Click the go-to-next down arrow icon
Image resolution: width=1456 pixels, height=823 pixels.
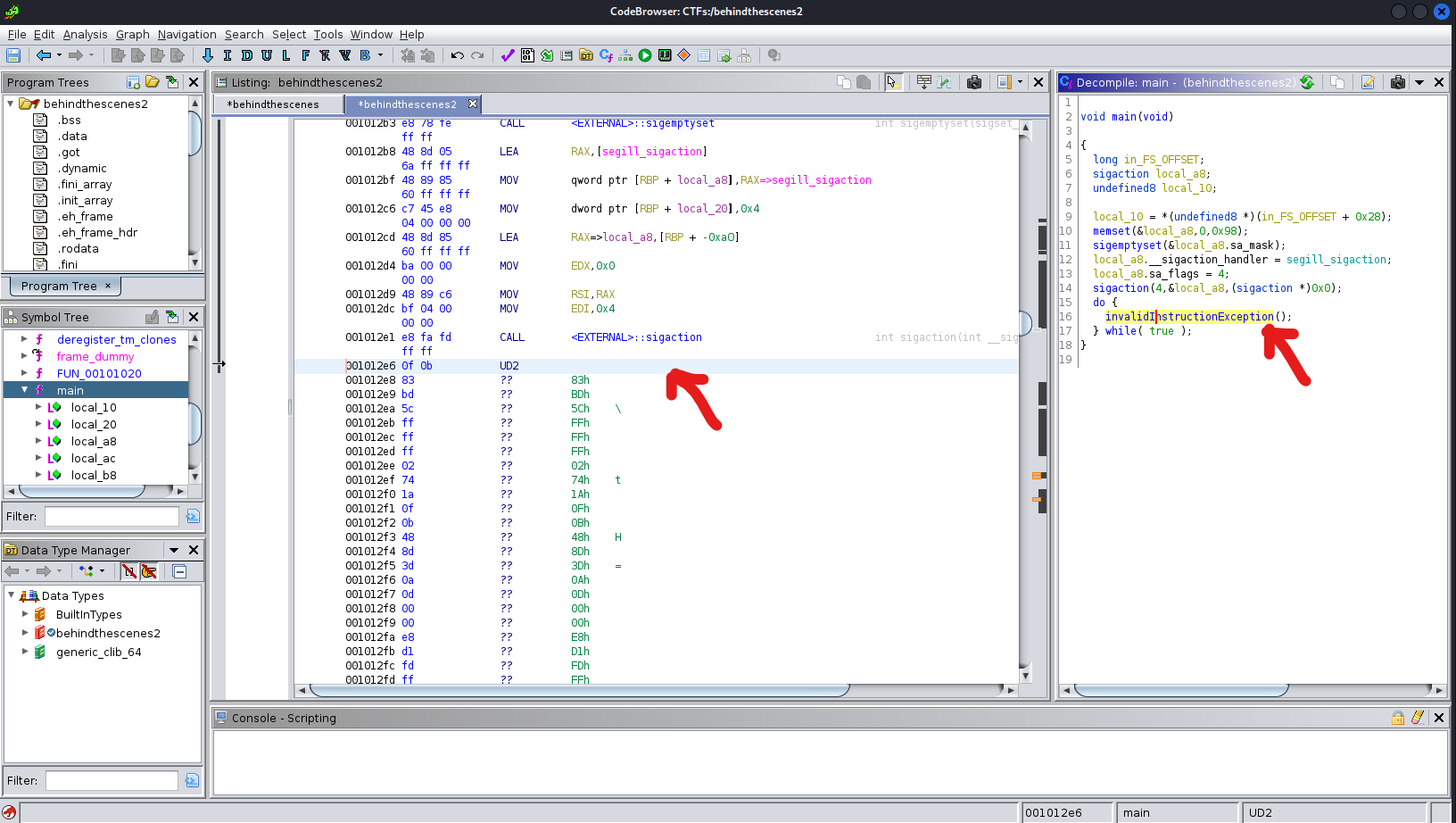coord(208,55)
